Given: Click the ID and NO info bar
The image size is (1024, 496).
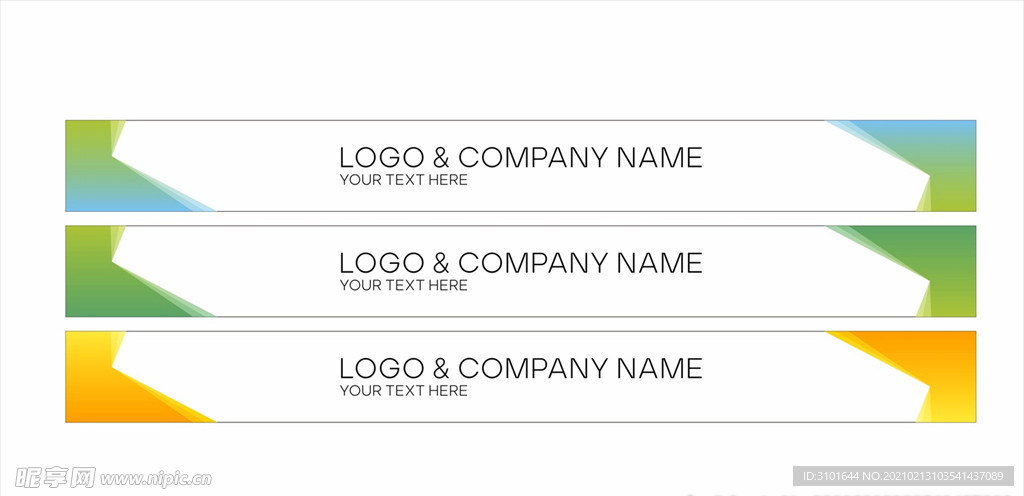Looking at the screenshot, I should (x=903, y=476).
